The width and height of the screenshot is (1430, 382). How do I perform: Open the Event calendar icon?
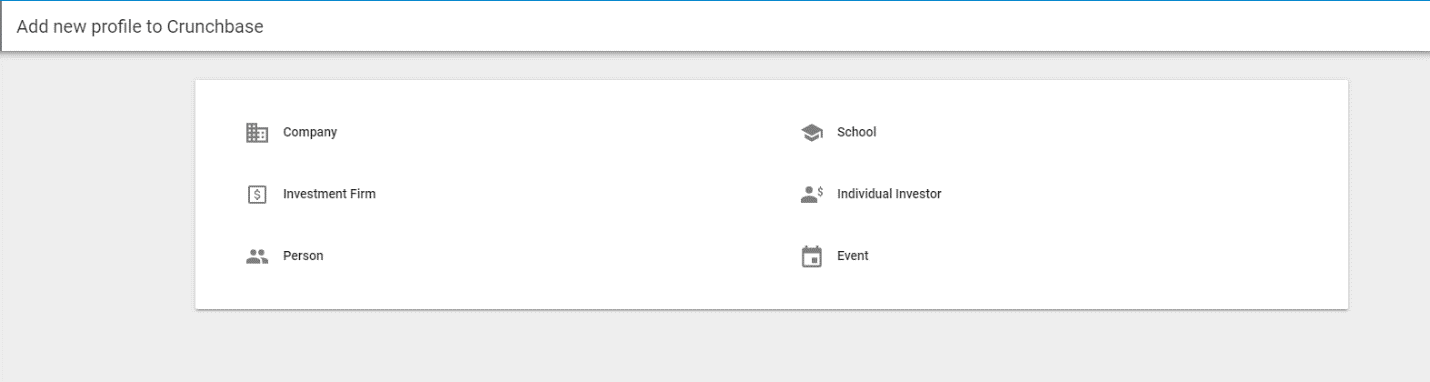812,256
